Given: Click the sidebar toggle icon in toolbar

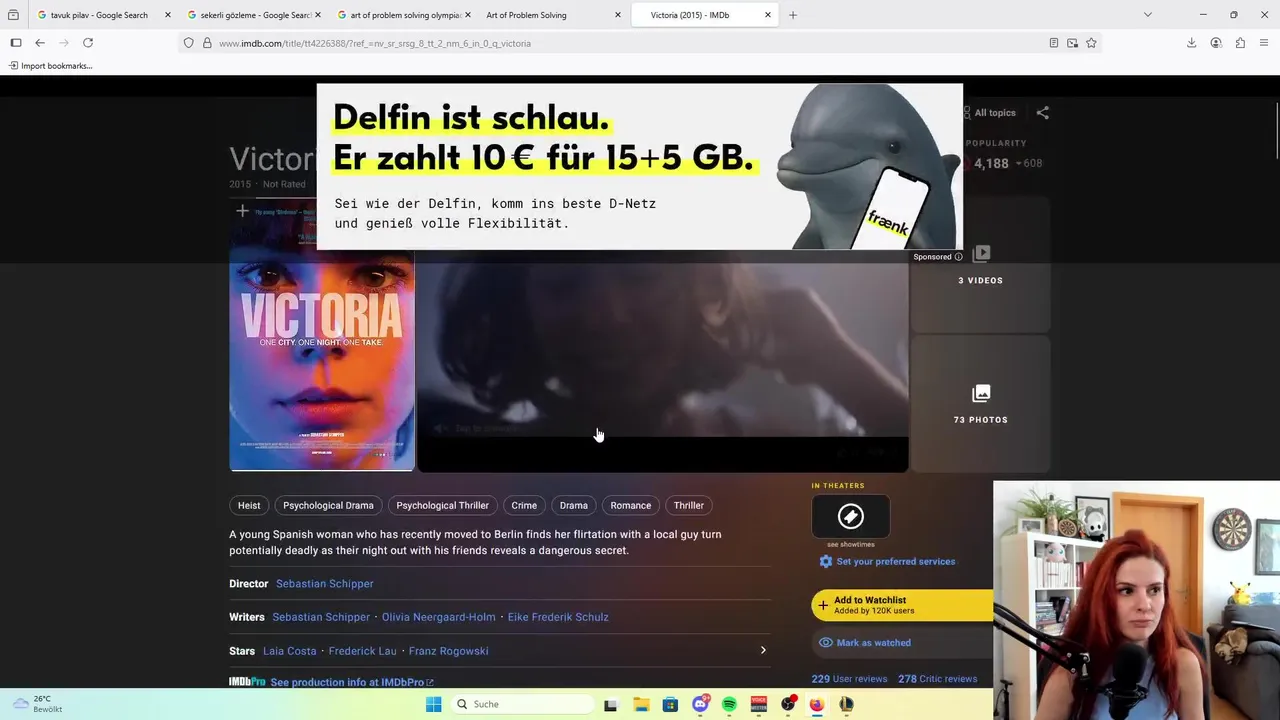Looking at the screenshot, I should (x=16, y=43).
